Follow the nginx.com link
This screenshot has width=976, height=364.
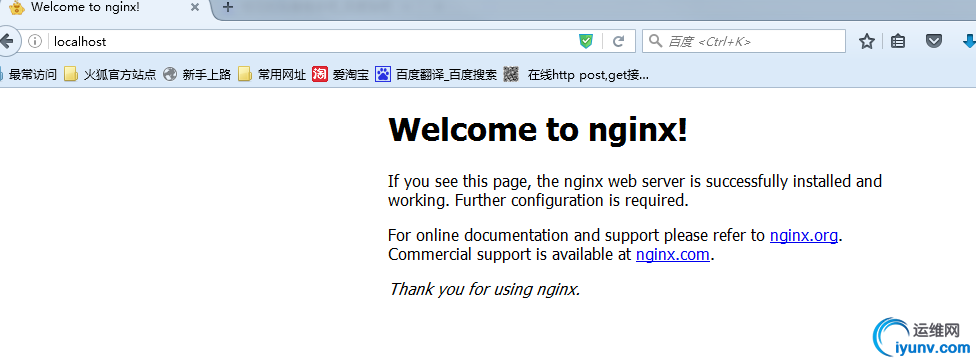click(x=672, y=254)
